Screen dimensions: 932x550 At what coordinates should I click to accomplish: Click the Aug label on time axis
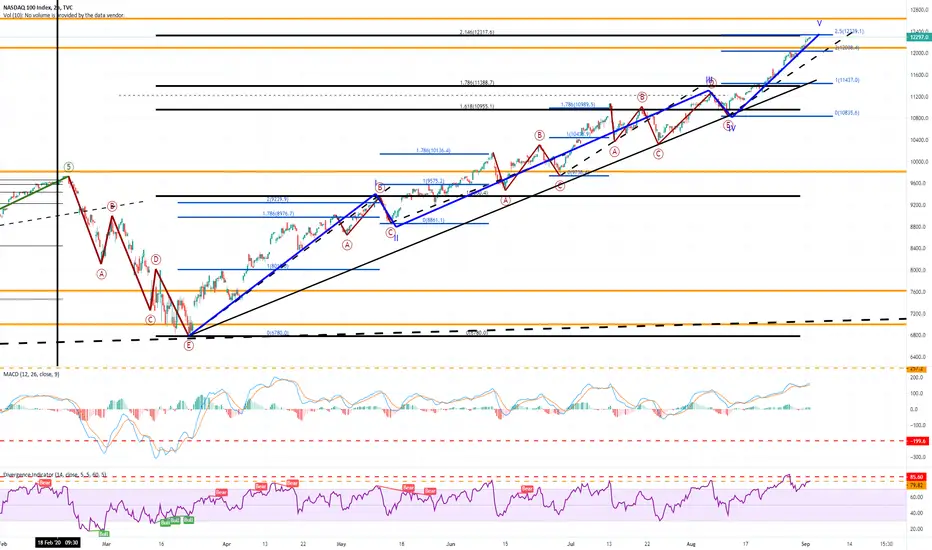click(x=691, y=543)
